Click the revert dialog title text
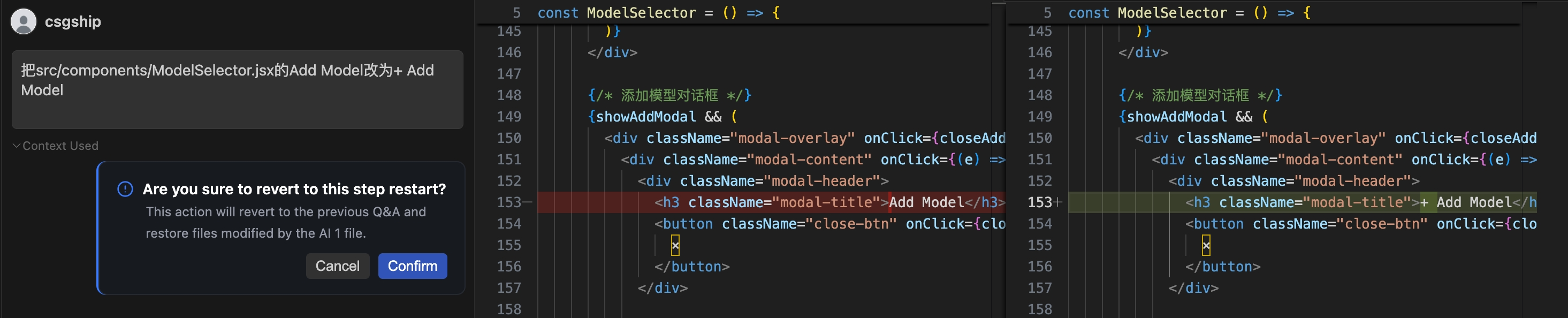Screen dimensions: 1568x318 (x=294, y=189)
